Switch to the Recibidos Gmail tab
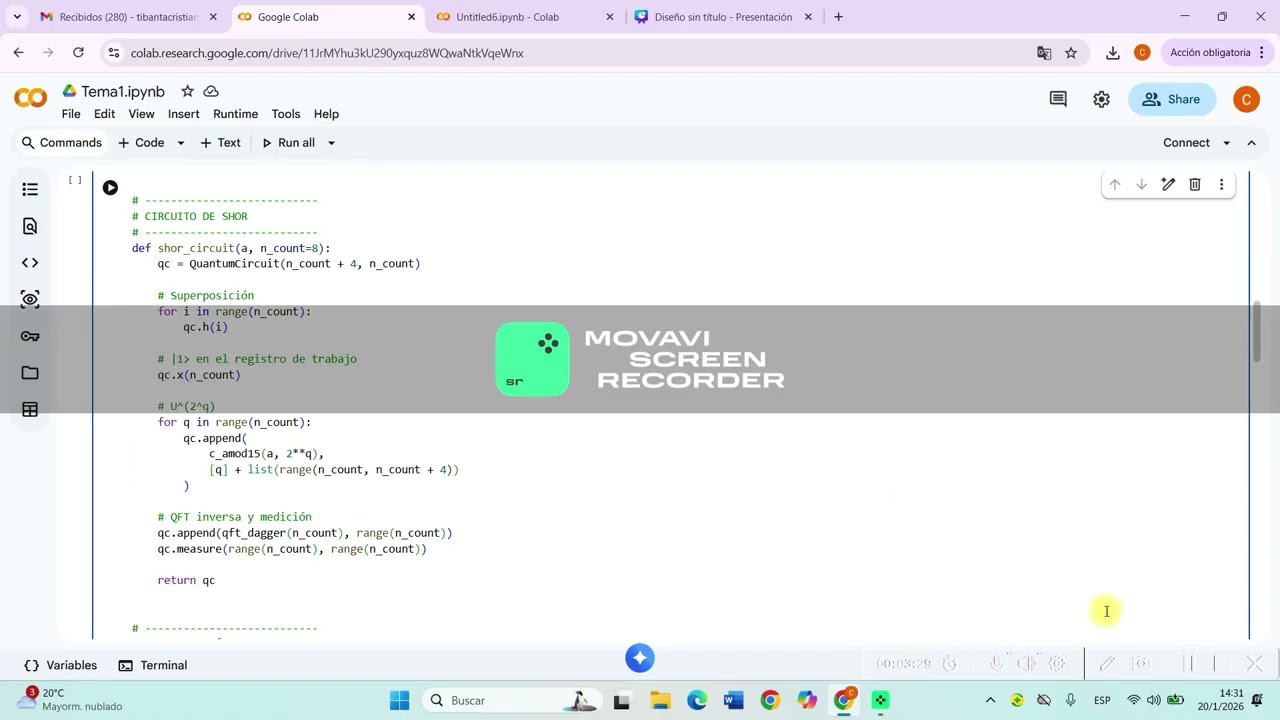The width and height of the screenshot is (1280, 720). [128, 17]
